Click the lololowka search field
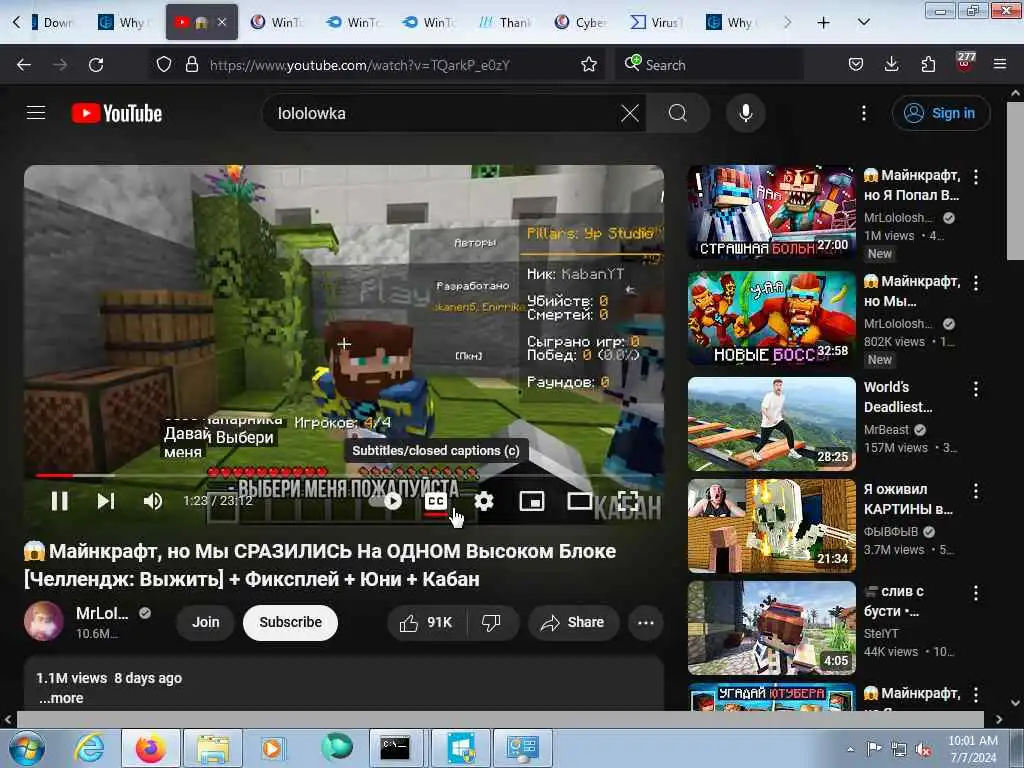The height and width of the screenshot is (768, 1024). pyautogui.click(x=444, y=113)
